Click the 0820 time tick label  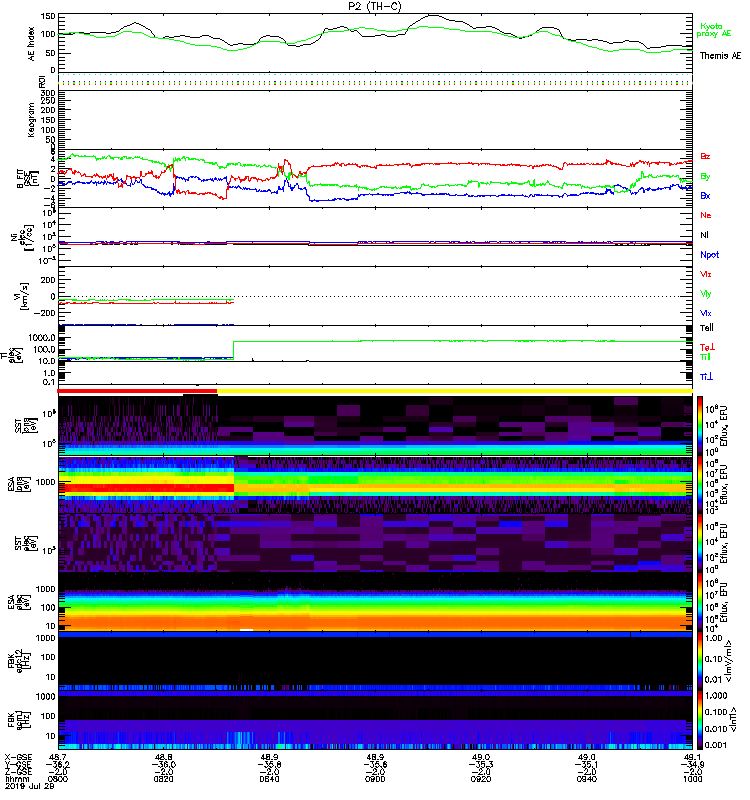163,779
